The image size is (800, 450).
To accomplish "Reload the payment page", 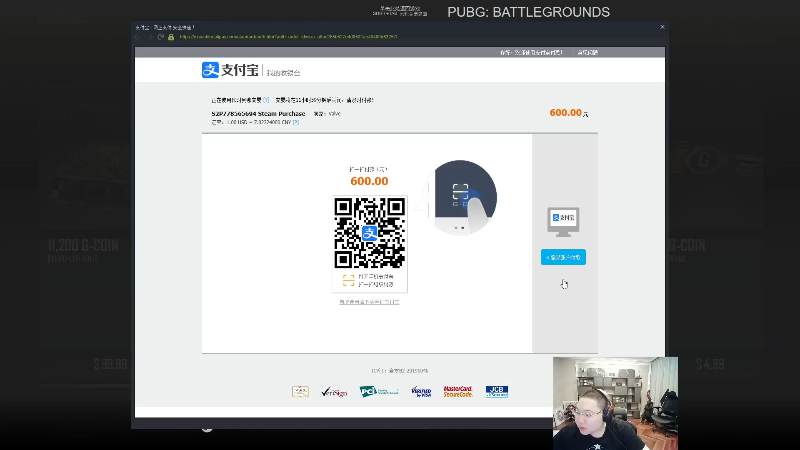I will click(x=160, y=37).
